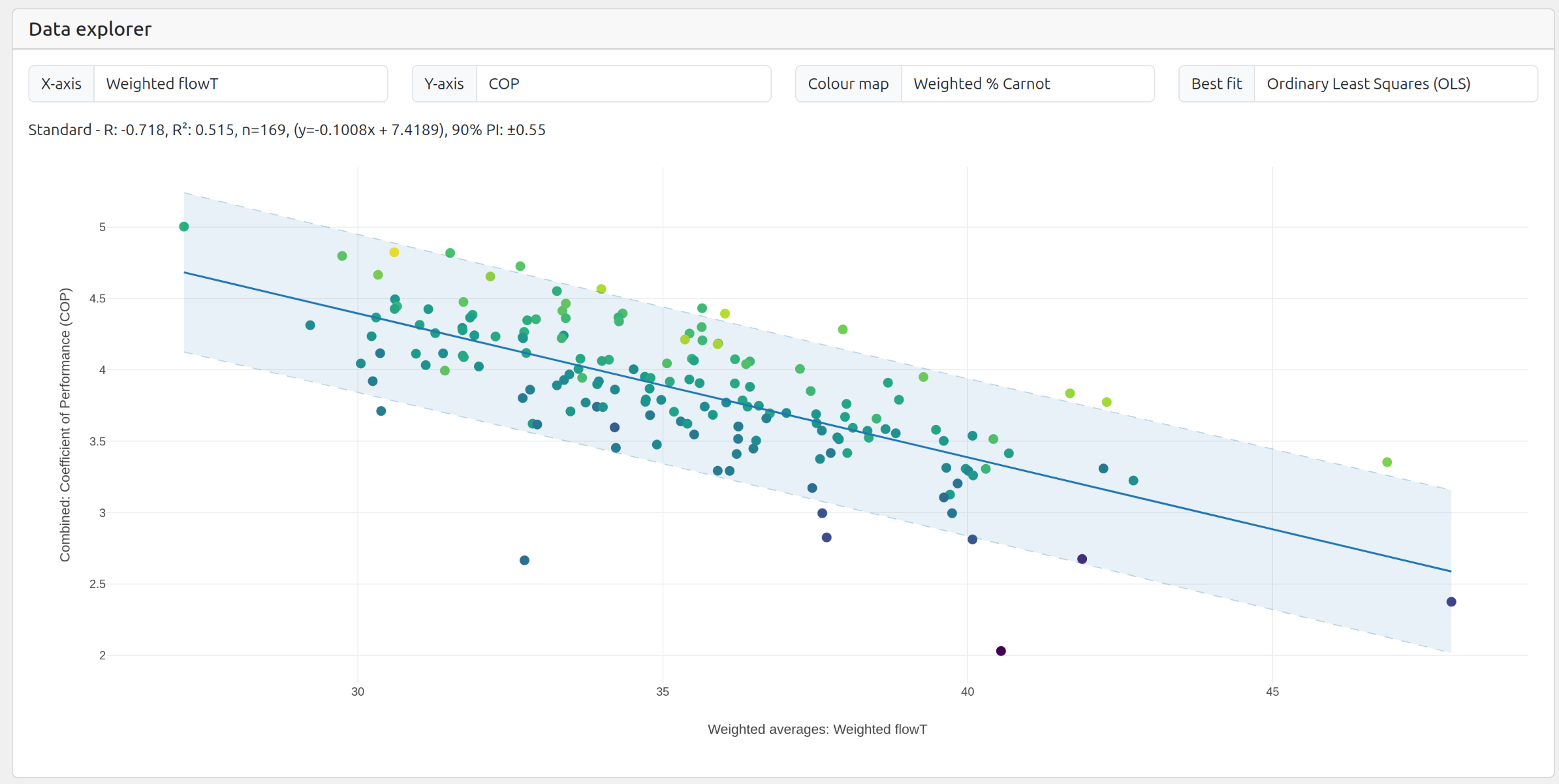Click the Best fit label tag
The width and height of the screenshot is (1559, 784).
[1216, 84]
